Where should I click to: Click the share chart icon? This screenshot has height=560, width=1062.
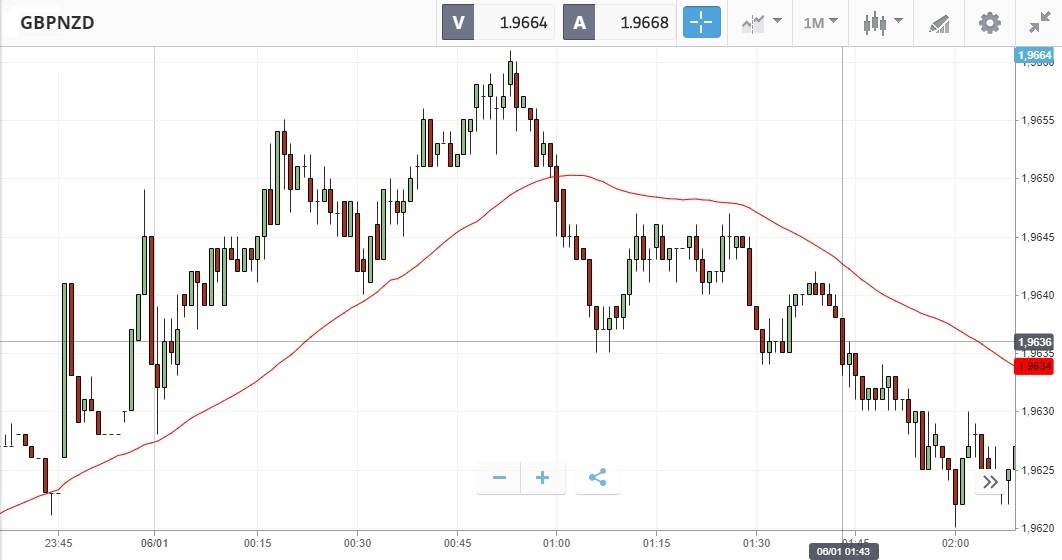[x=598, y=478]
